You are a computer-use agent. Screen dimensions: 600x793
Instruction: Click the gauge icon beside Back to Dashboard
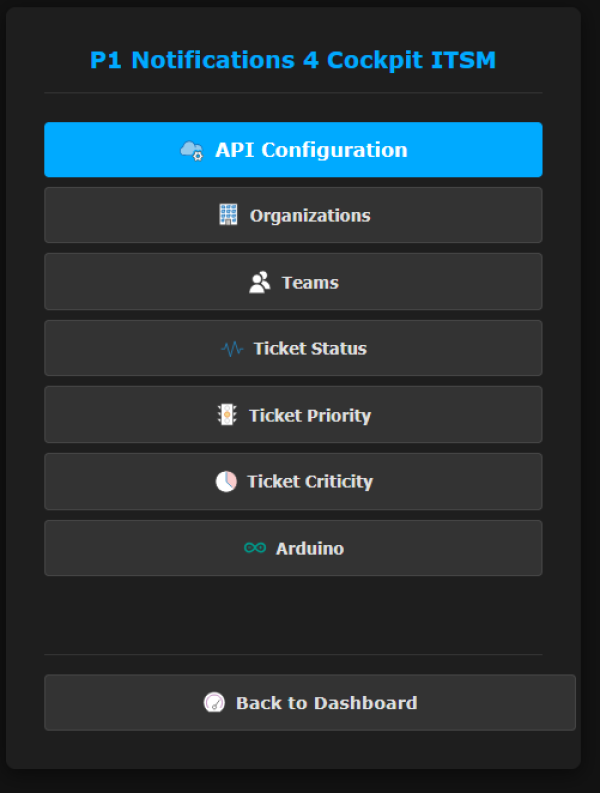point(214,703)
